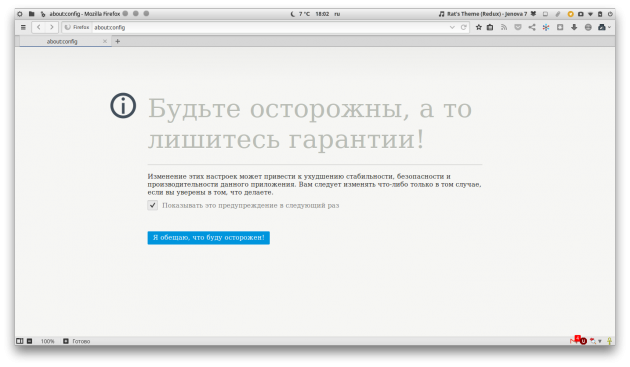The image size is (630, 367).
Task: Click the uBlock red shield icon
Action: [x=583, y=341]
